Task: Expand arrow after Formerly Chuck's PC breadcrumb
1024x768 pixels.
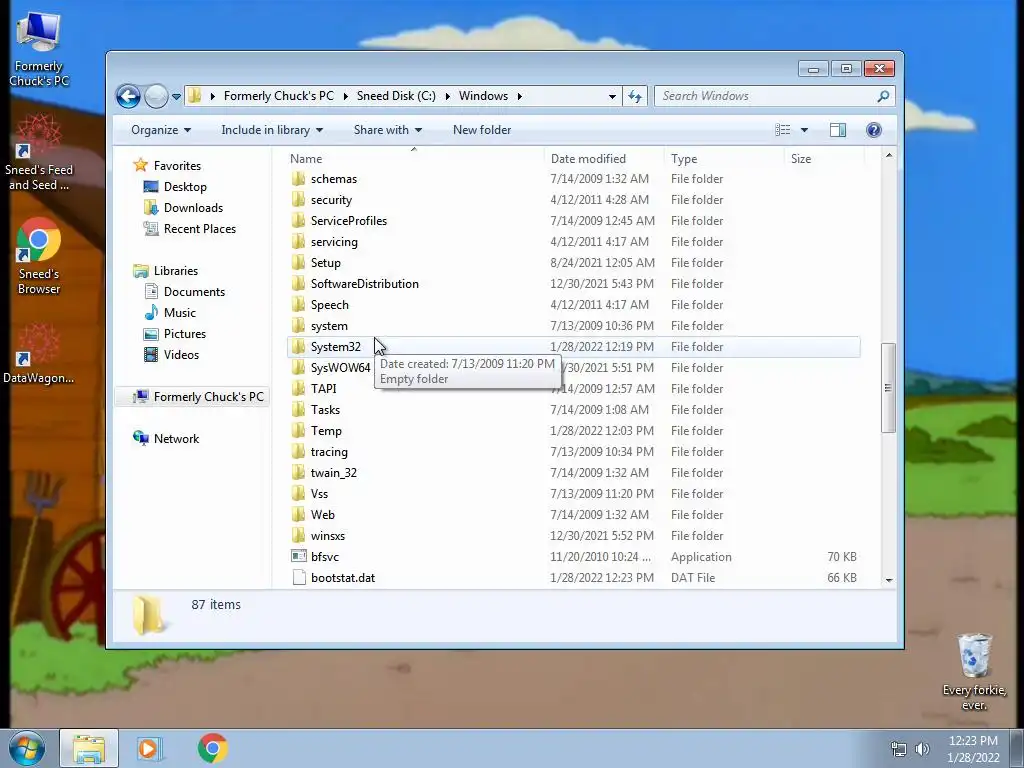Action: click(345, 96)
